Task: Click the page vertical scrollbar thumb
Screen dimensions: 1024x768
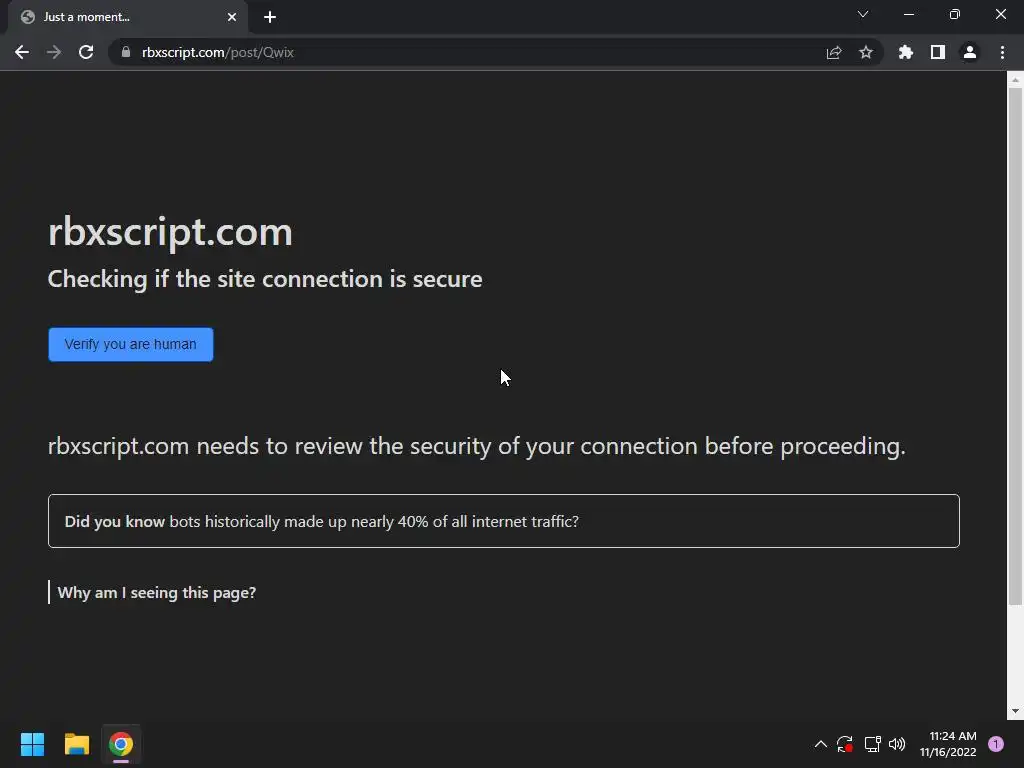Action: pos(1015,346)
